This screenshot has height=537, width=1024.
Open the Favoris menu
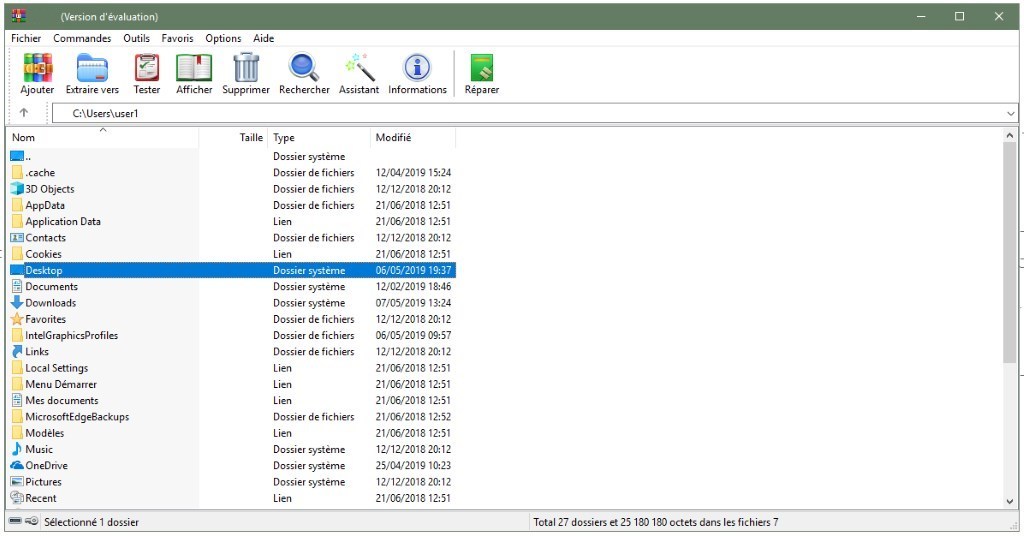pos(177,38)
